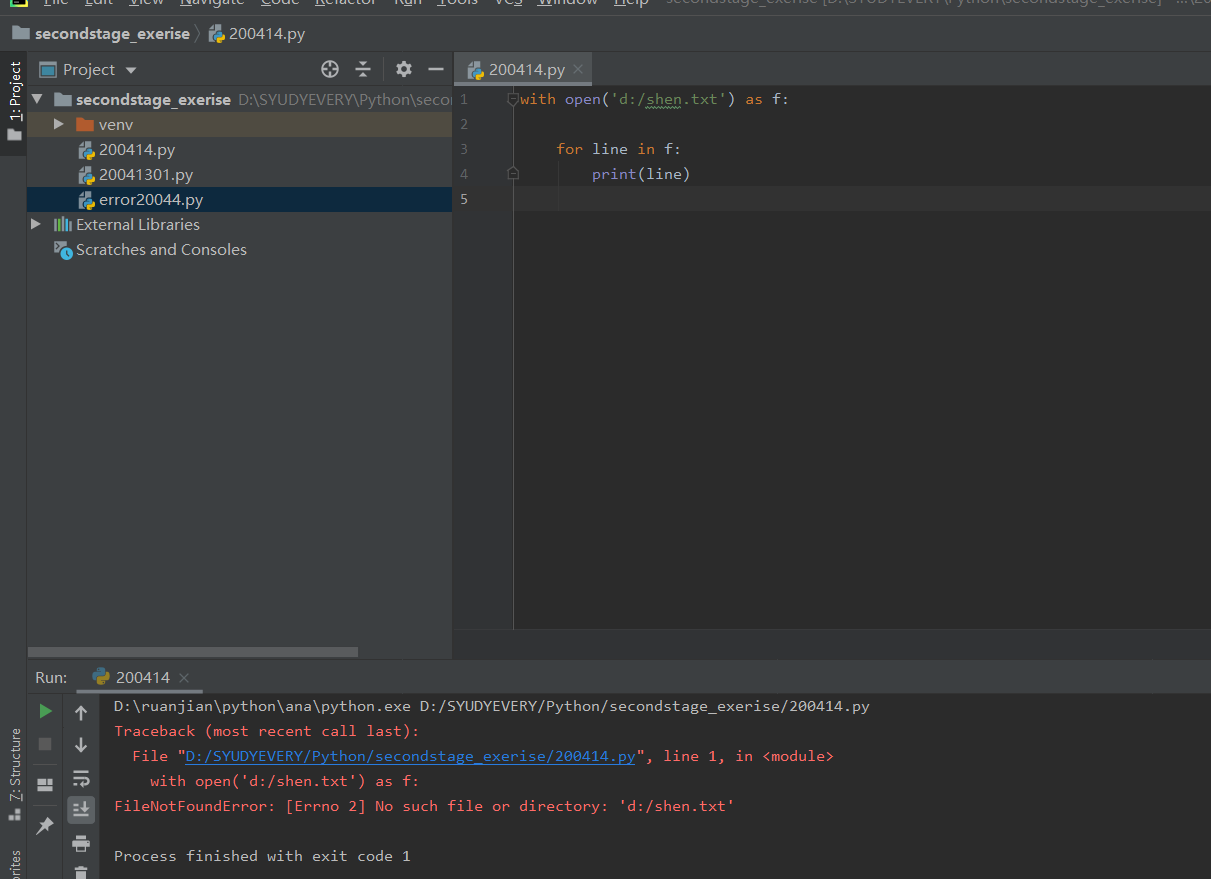Open the Project view type dropdown
Screen dimensions: 1211x879
[131, 70]
